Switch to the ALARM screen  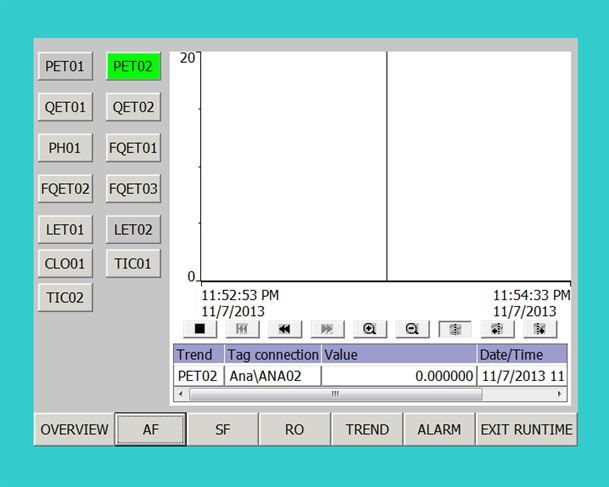439,430
